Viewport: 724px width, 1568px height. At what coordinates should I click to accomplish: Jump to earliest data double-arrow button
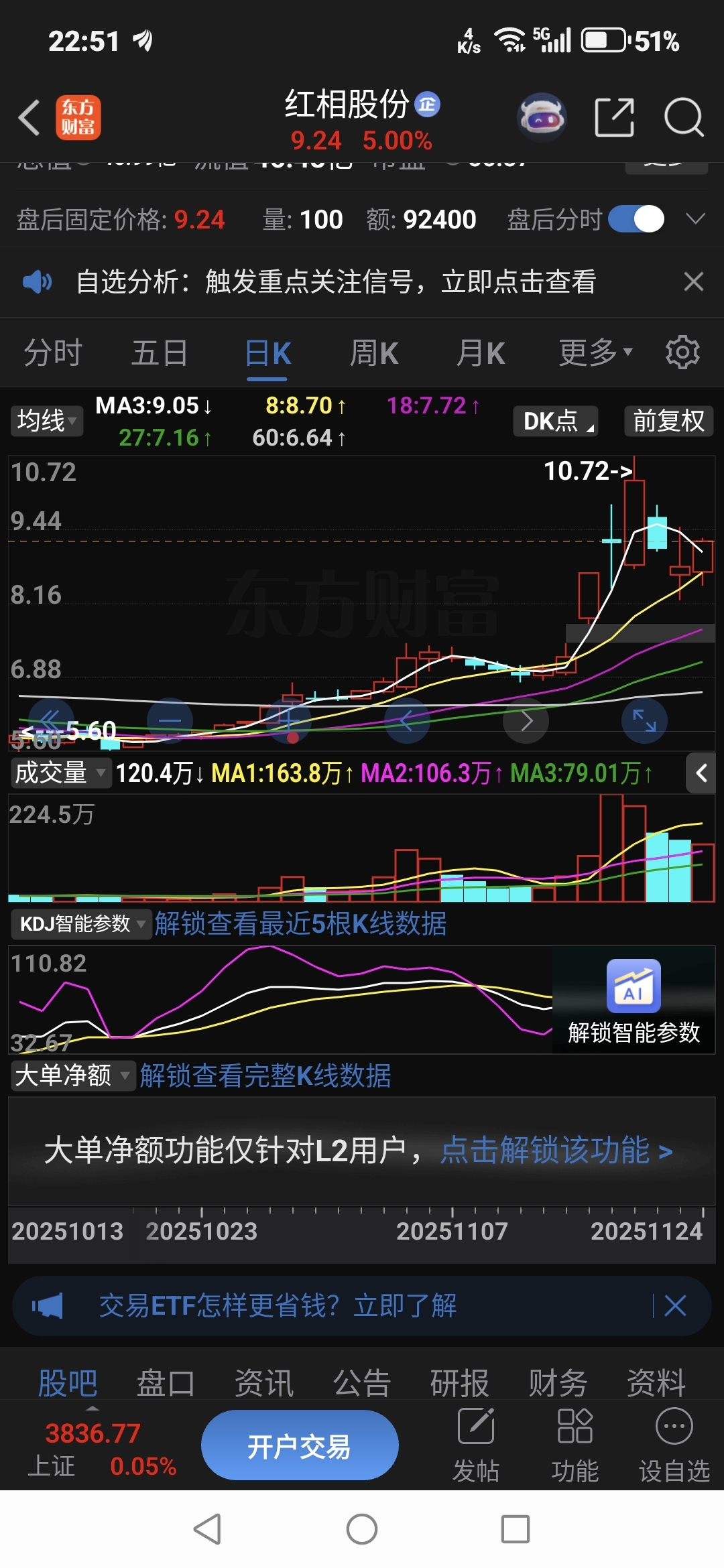point(51,720)
